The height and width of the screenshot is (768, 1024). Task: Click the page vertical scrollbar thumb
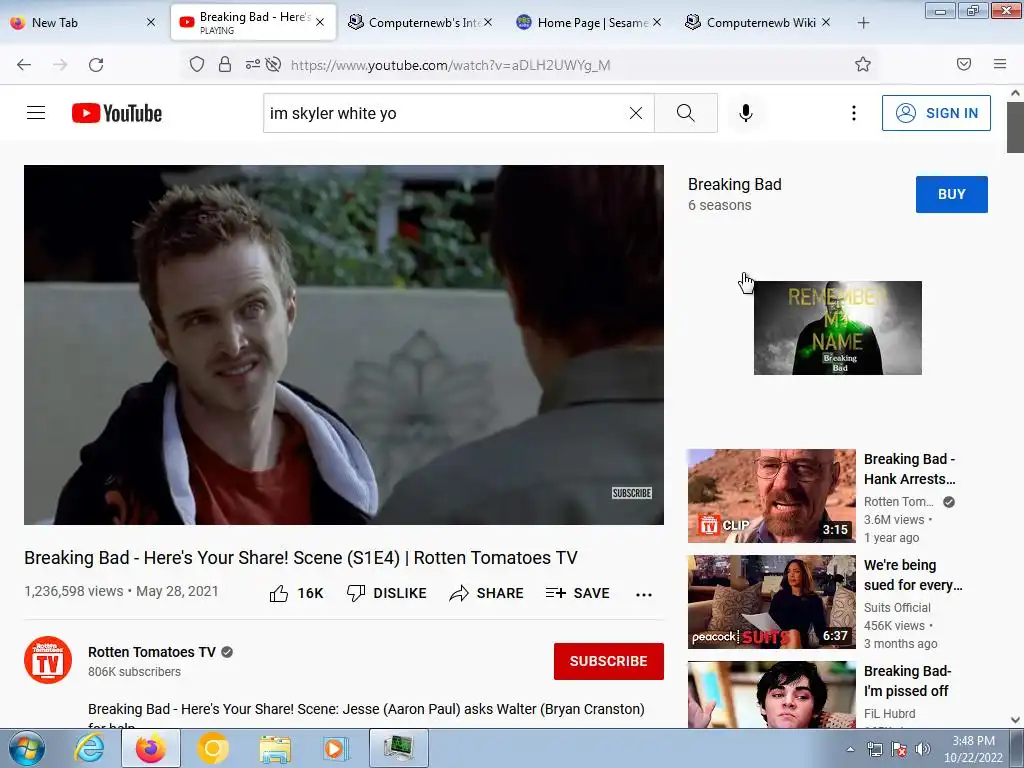1015,127
